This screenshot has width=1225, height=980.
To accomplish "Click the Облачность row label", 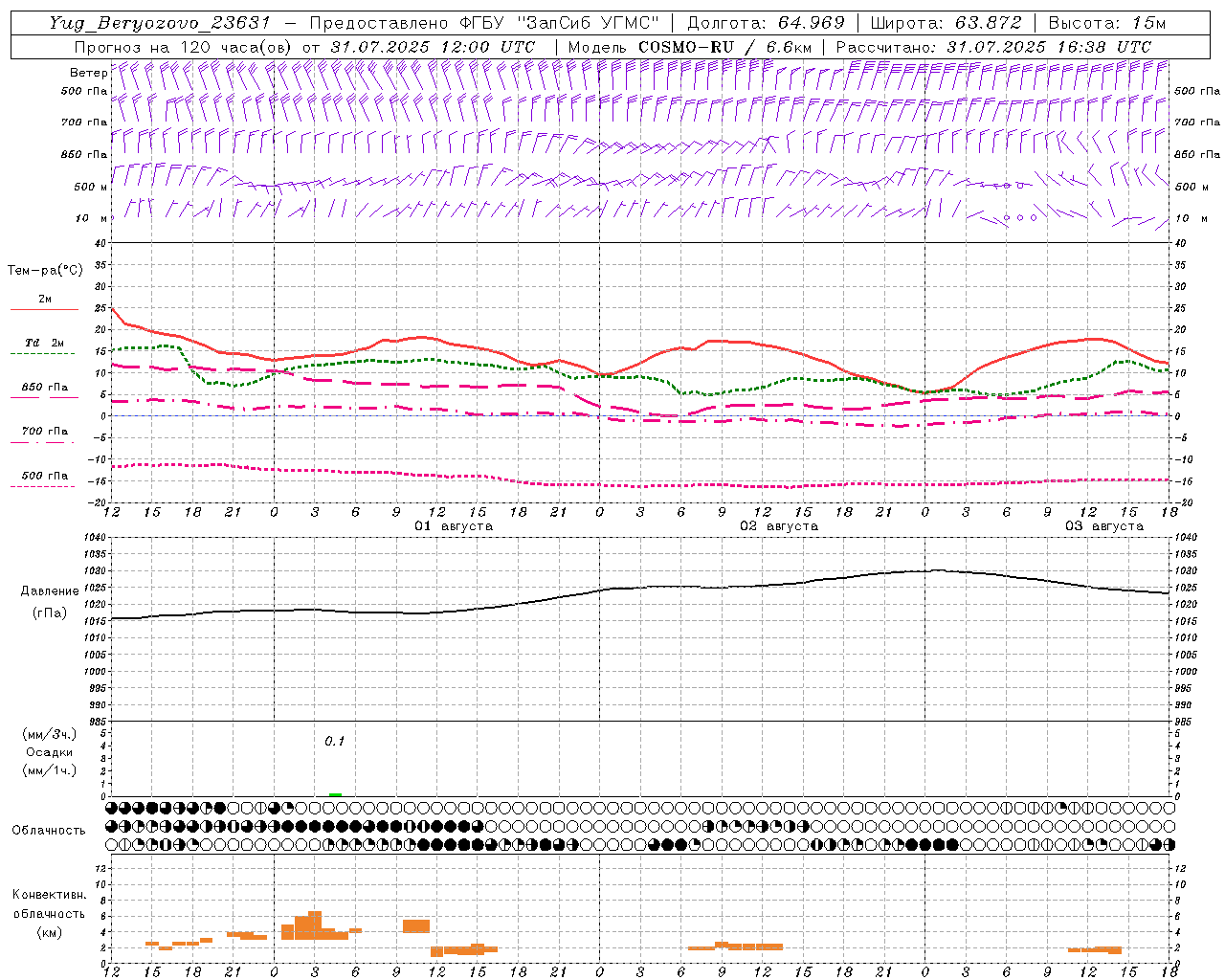I will [x=49, y=830].
